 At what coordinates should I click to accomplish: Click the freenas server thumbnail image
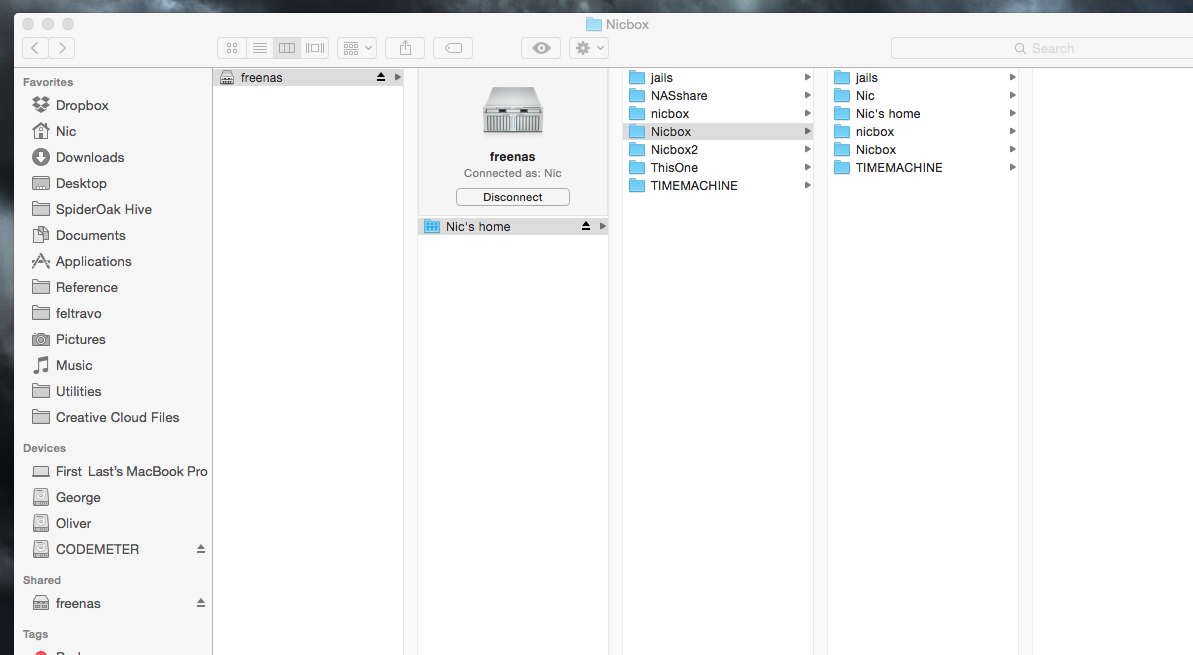click(513, 110)
